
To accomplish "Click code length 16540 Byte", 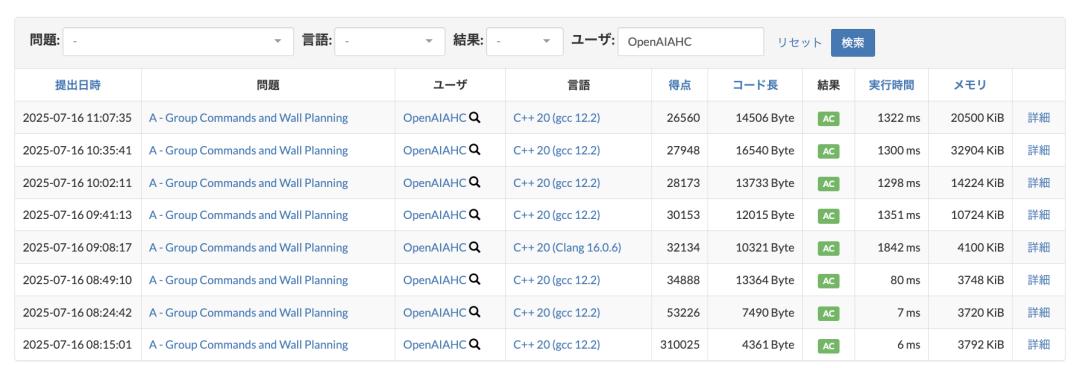I will coord(765,150).
